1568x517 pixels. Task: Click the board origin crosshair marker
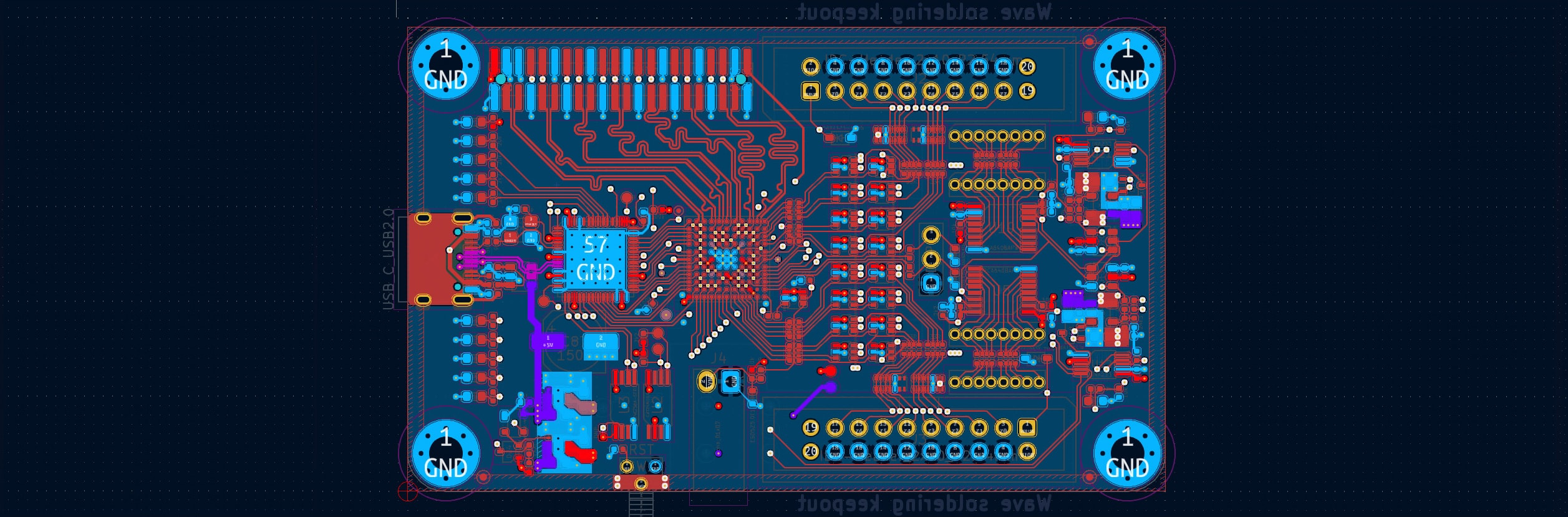pos(407,491)
